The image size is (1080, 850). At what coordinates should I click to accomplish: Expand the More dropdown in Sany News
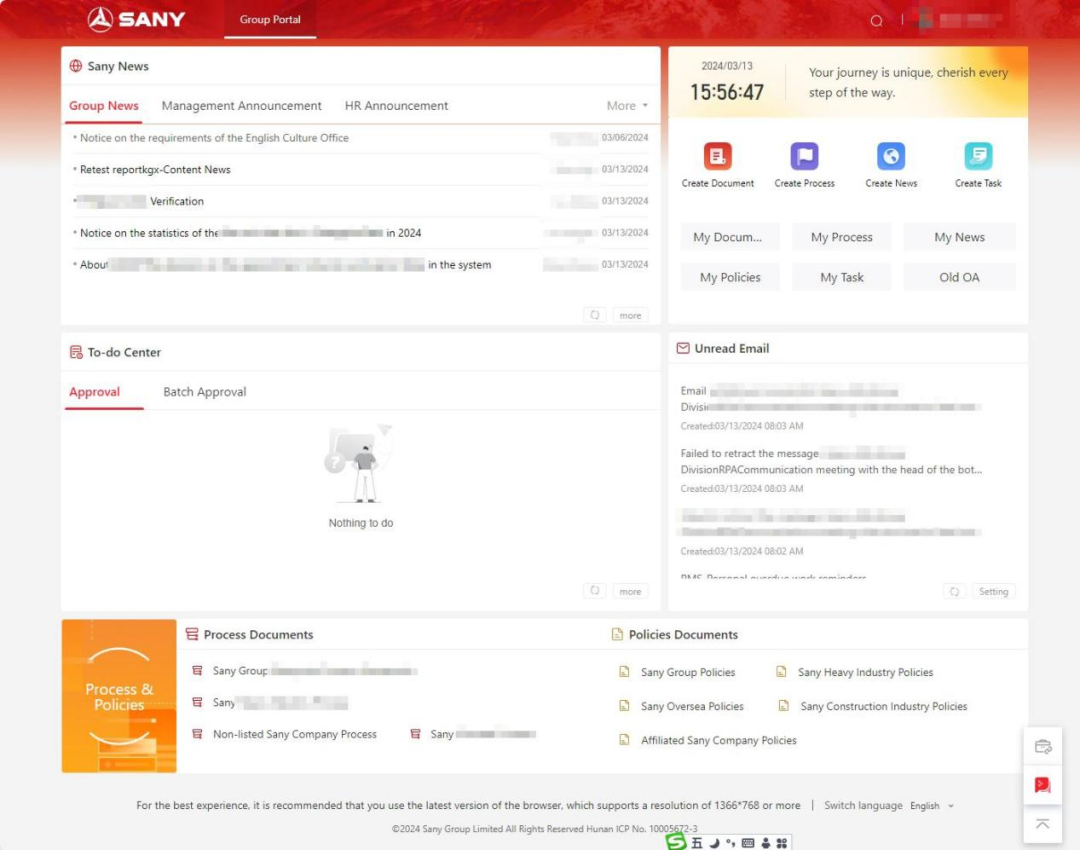pos(627,105)
